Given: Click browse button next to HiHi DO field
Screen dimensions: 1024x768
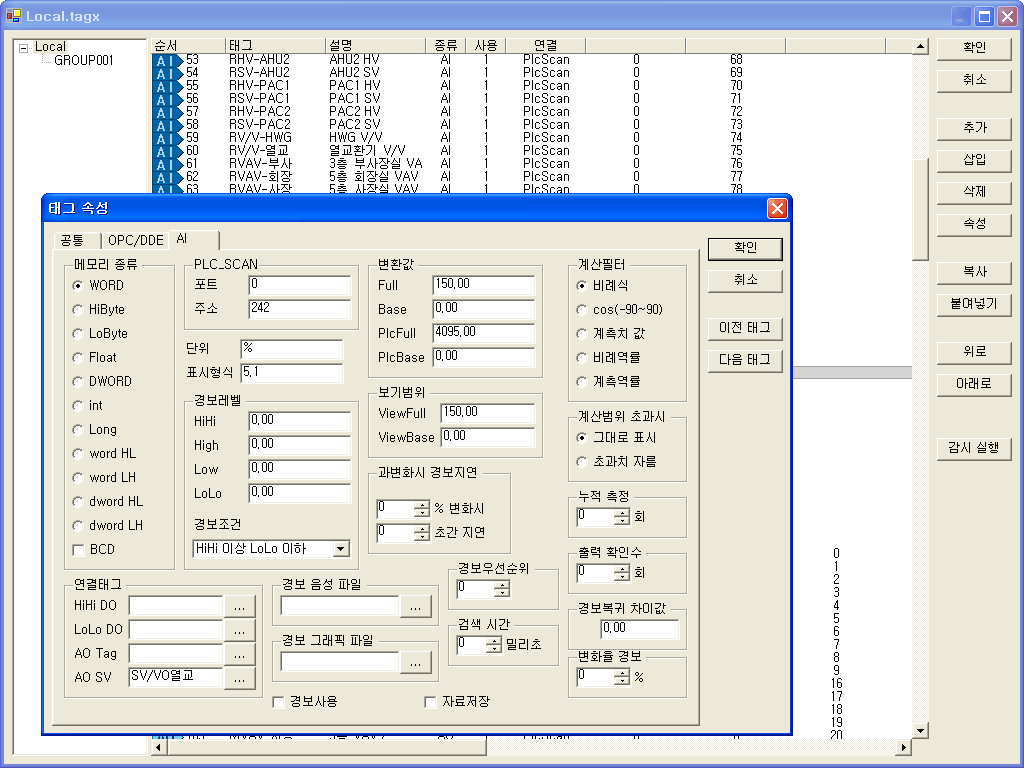Looking at the screenshot, I should [239, 606].
